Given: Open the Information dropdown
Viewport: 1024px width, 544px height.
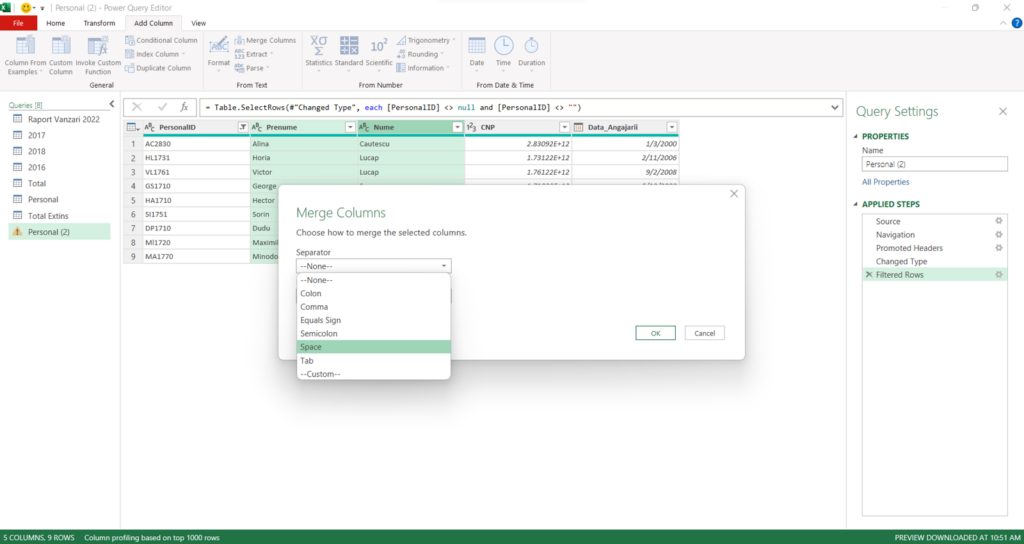Looking at the screenshot, I should (x=423, y=68).
